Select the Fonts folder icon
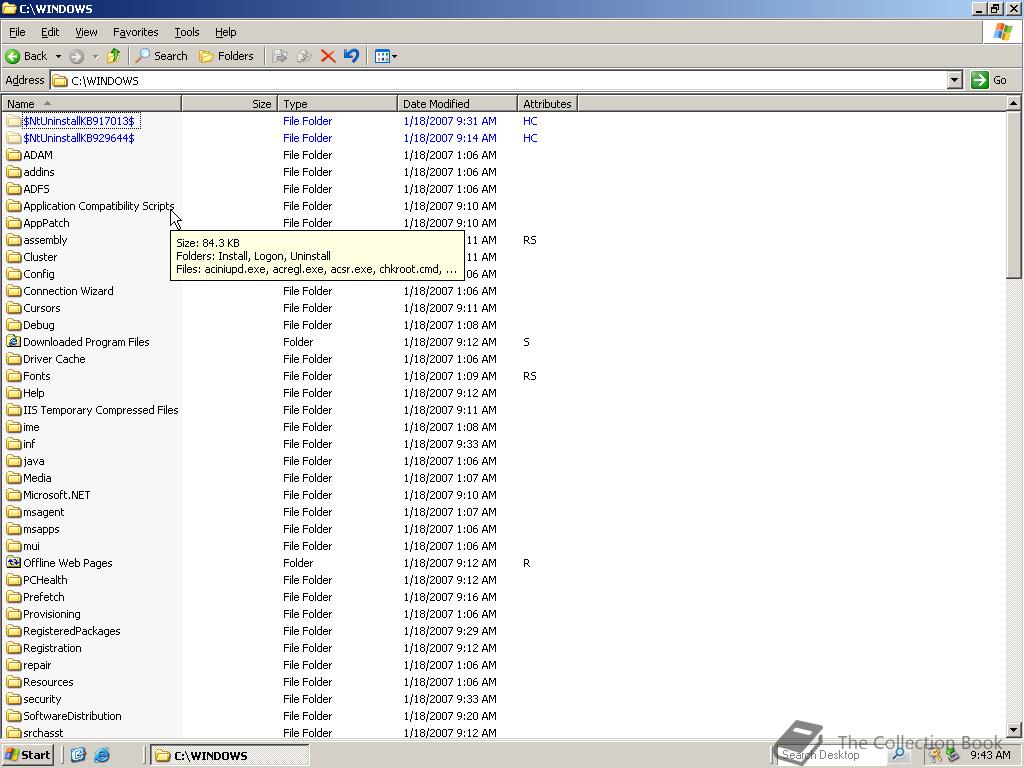This screenshot has width=1024, height=768. [x=14, y=376]
